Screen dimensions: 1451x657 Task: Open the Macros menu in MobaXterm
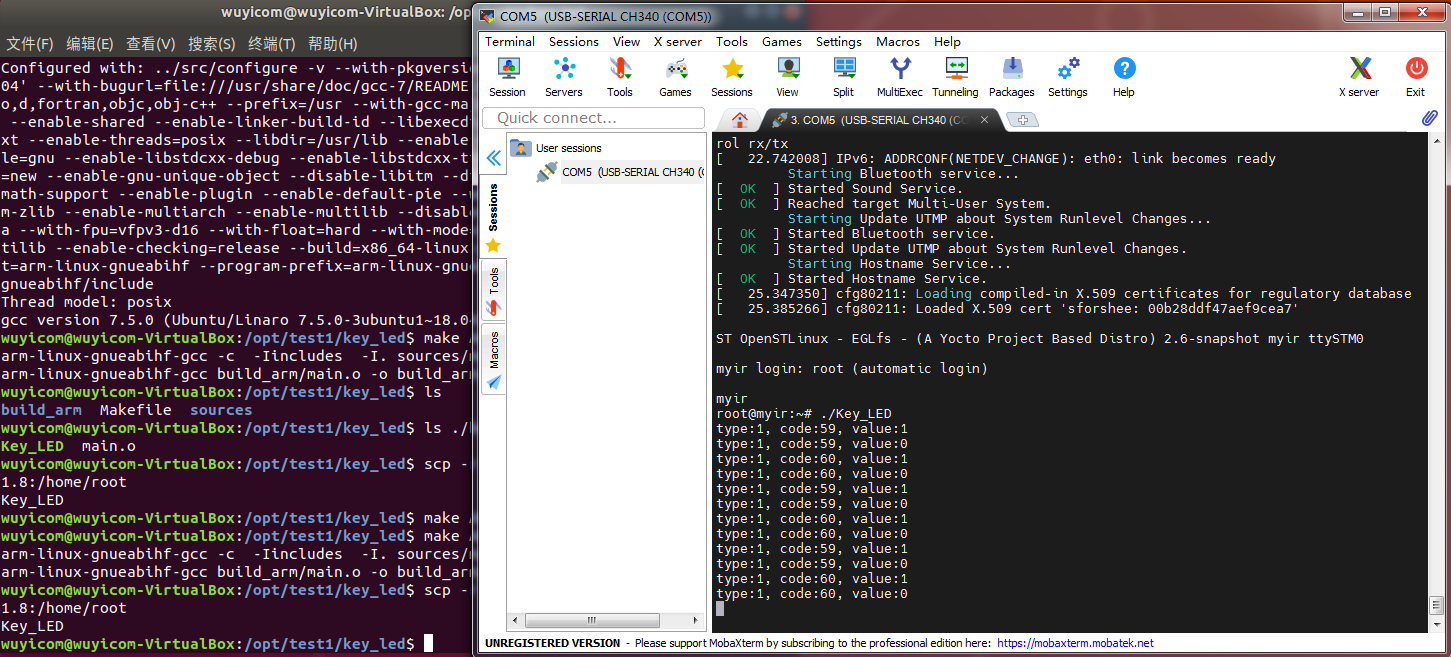point(898,41)
